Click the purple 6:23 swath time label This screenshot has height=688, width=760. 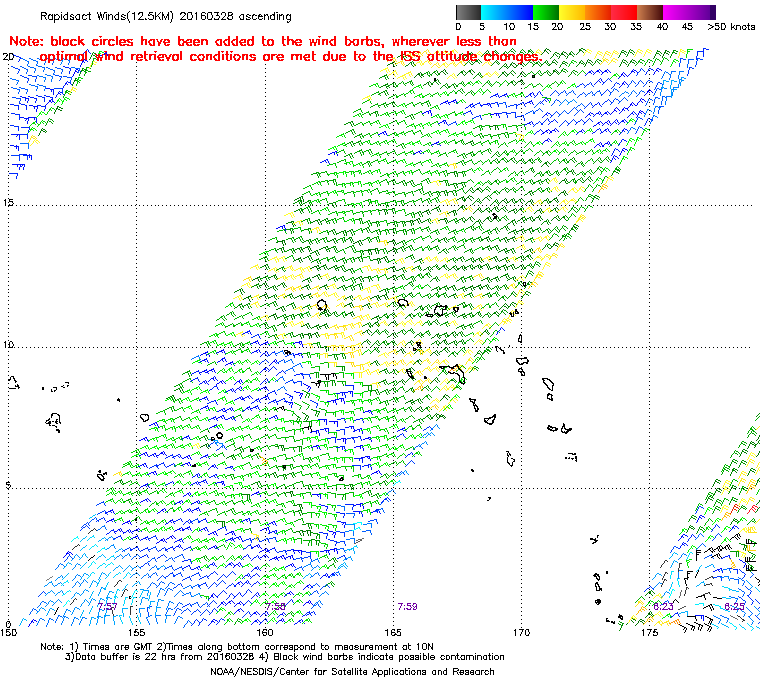click(x=663, y=607)
